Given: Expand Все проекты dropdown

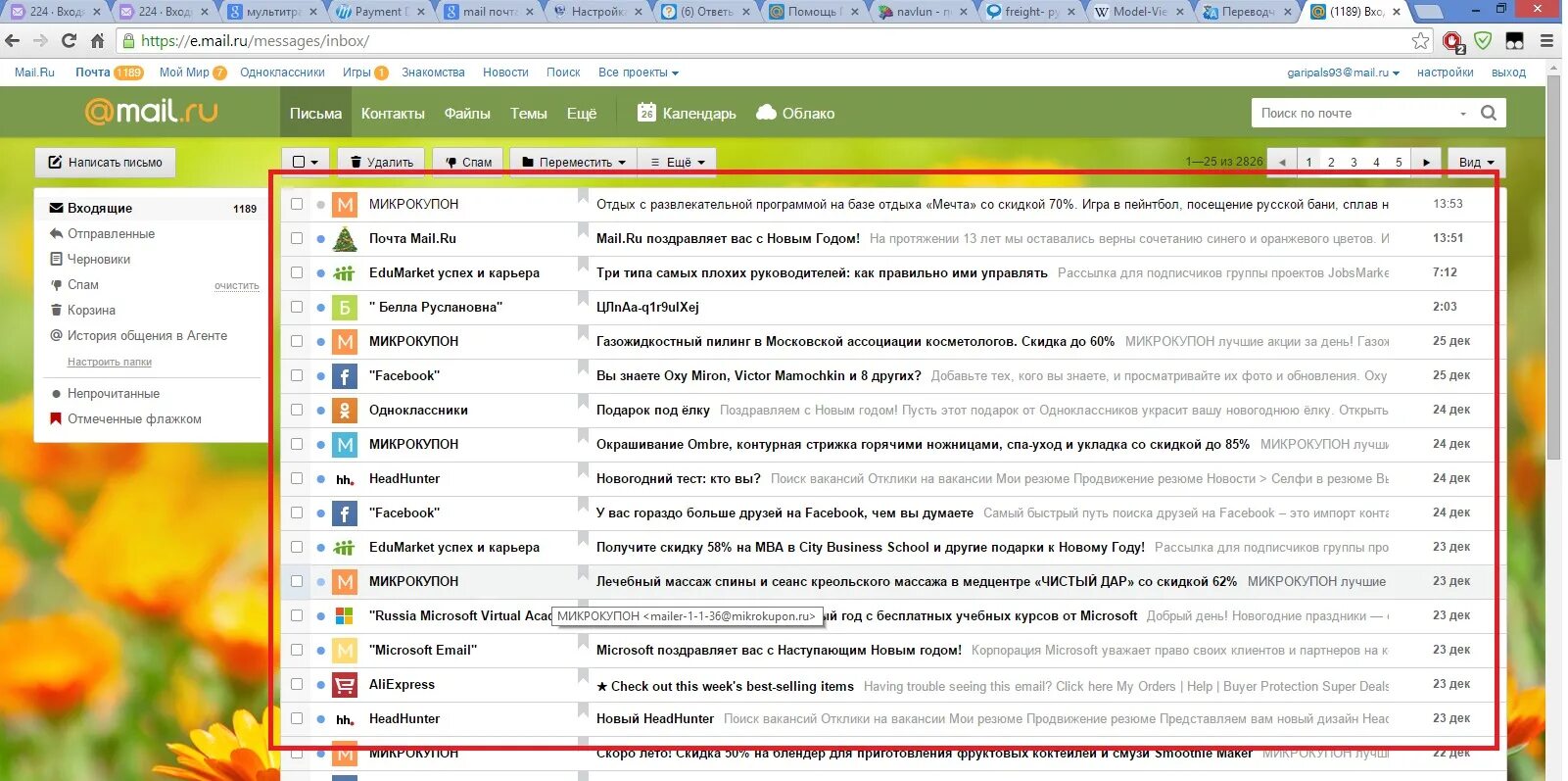Looking at the screenshot, I should click(639, 73).
